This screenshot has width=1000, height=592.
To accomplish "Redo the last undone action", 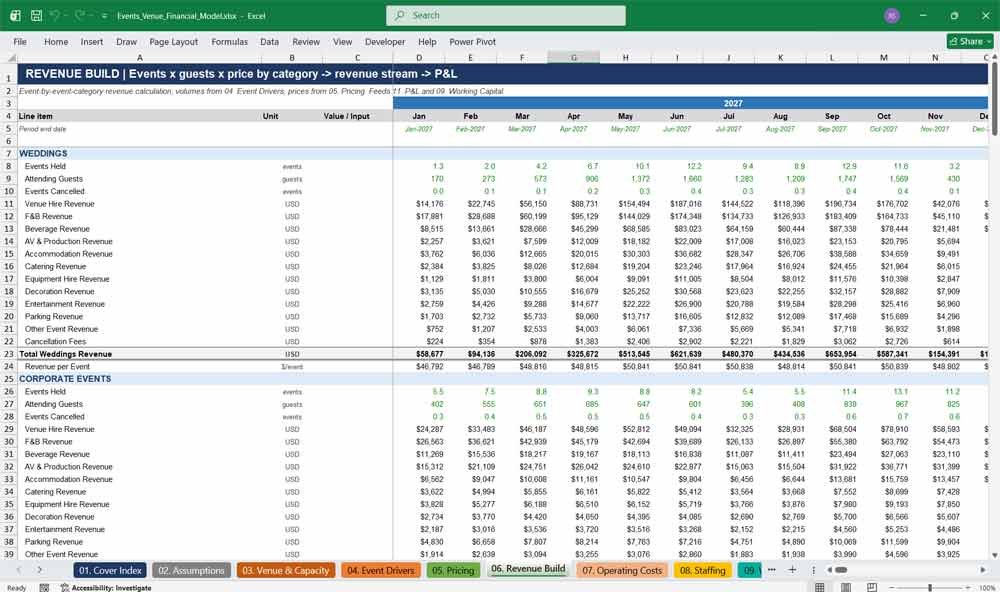I will pyautogui.click(x=80, y=15).
